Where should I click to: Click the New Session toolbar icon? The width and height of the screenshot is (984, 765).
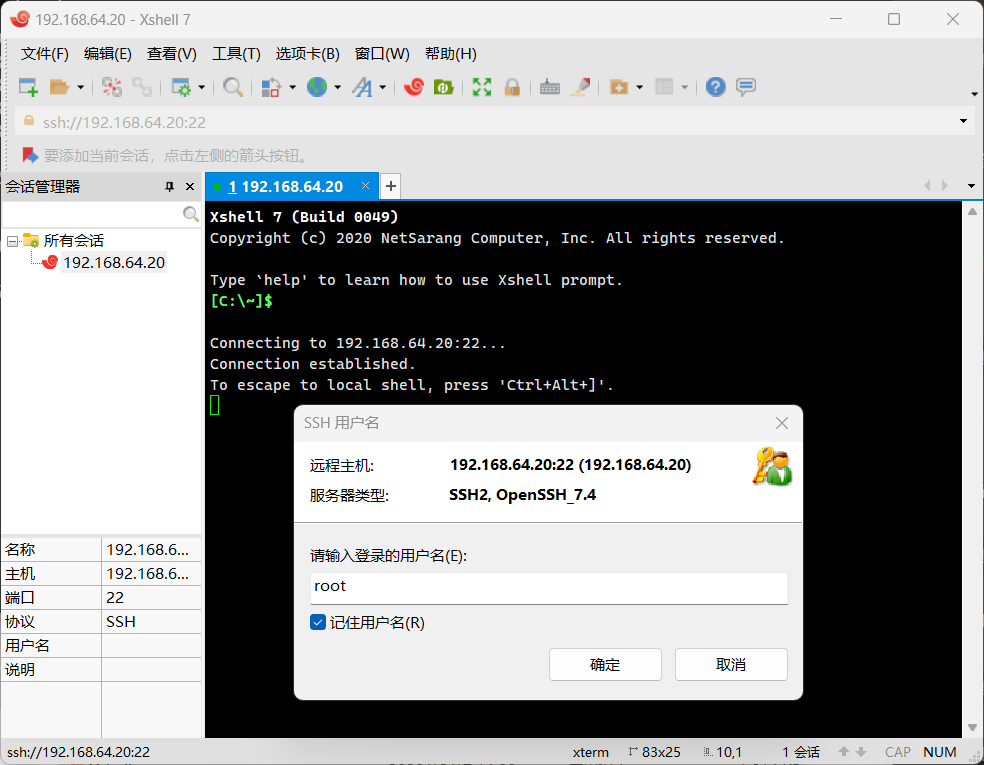pyautogui.click(x=28, y=87)
